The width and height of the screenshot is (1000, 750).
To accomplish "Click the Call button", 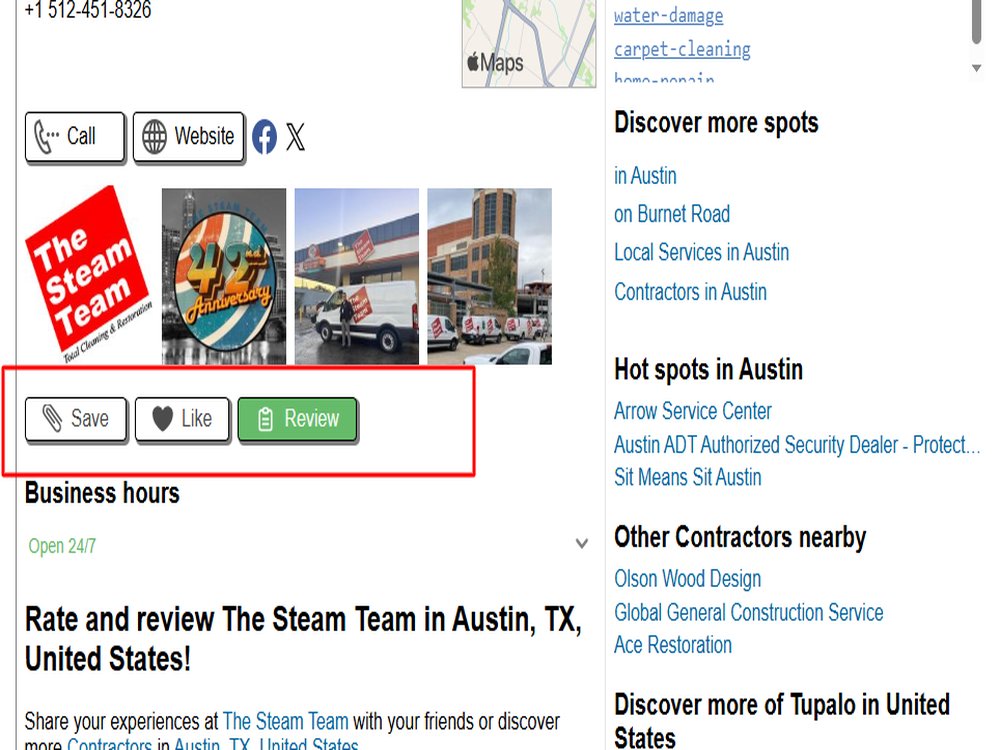I will [x=75, y=136].
